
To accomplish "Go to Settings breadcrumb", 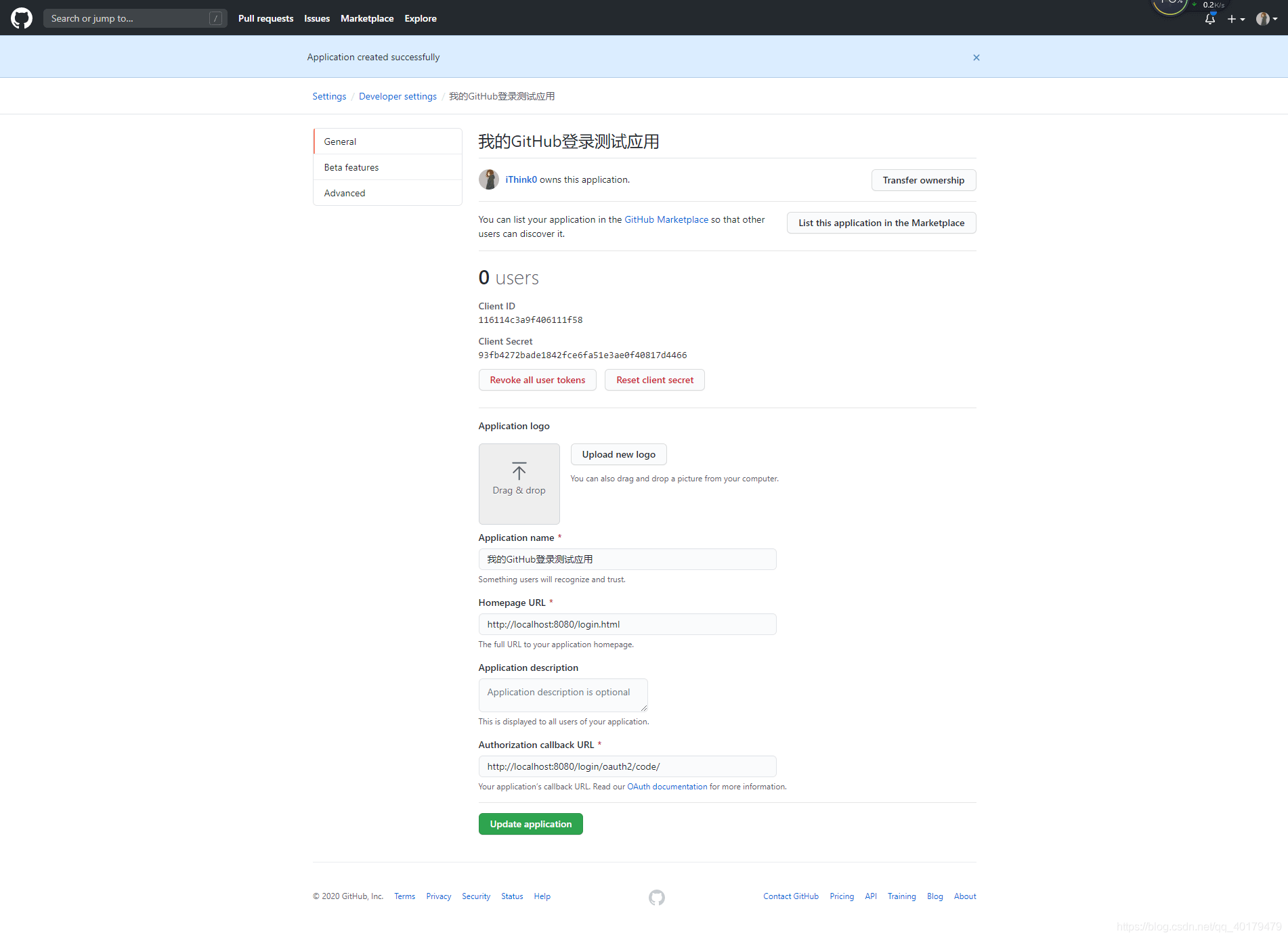I will click(329, 96).
